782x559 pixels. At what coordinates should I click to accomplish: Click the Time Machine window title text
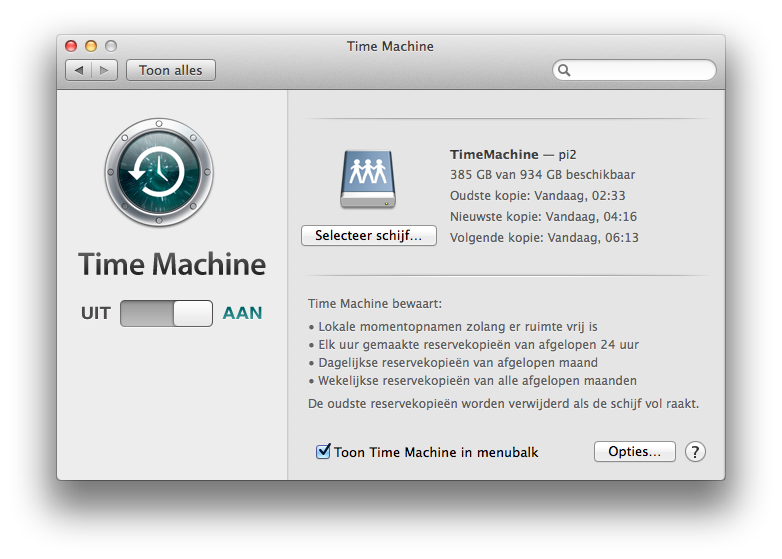click(x=391, y=46)
